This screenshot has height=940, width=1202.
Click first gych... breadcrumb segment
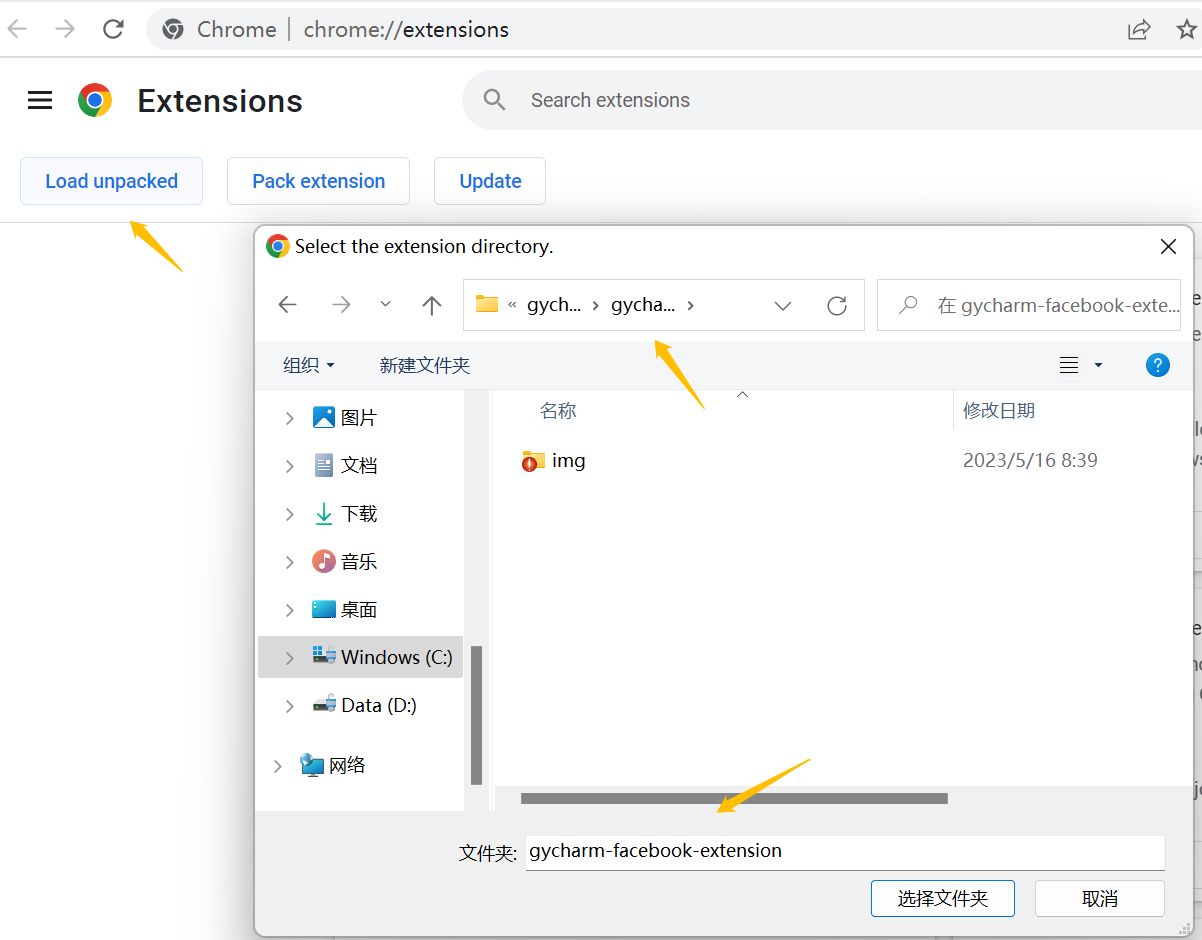(x=554, y=305)
